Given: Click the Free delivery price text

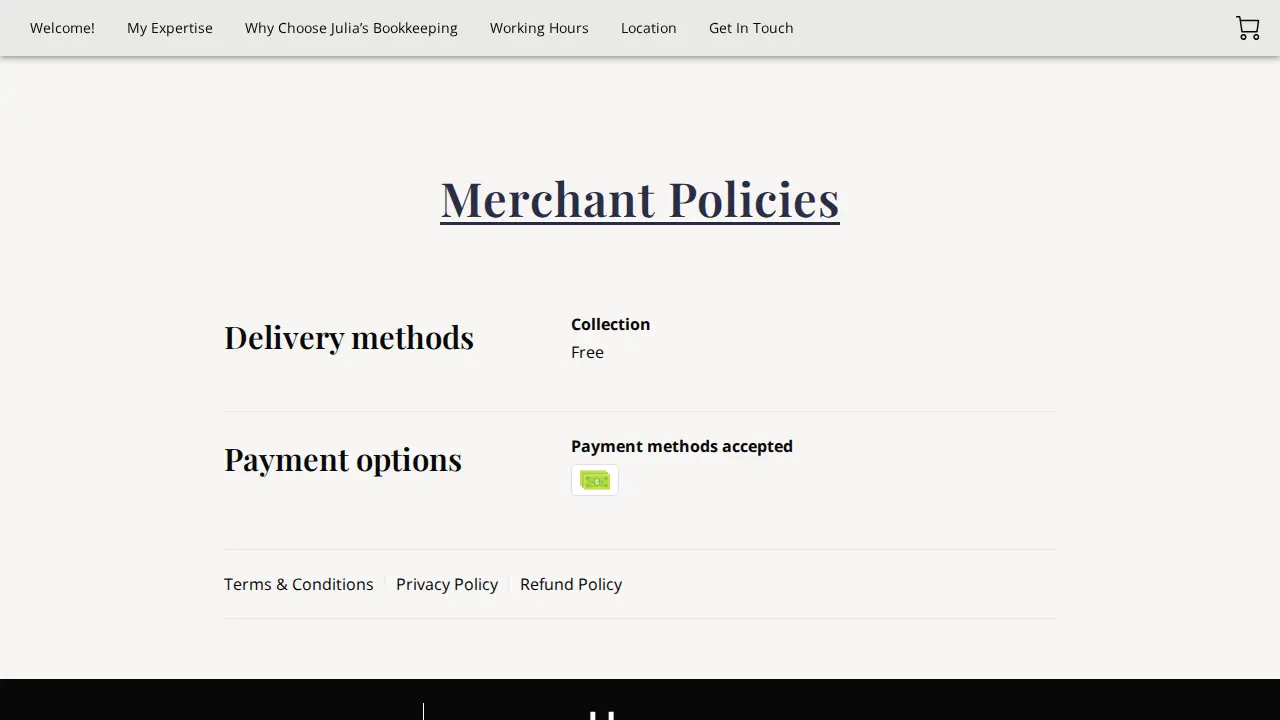Looking at the screenshot, I should (587, 352).
